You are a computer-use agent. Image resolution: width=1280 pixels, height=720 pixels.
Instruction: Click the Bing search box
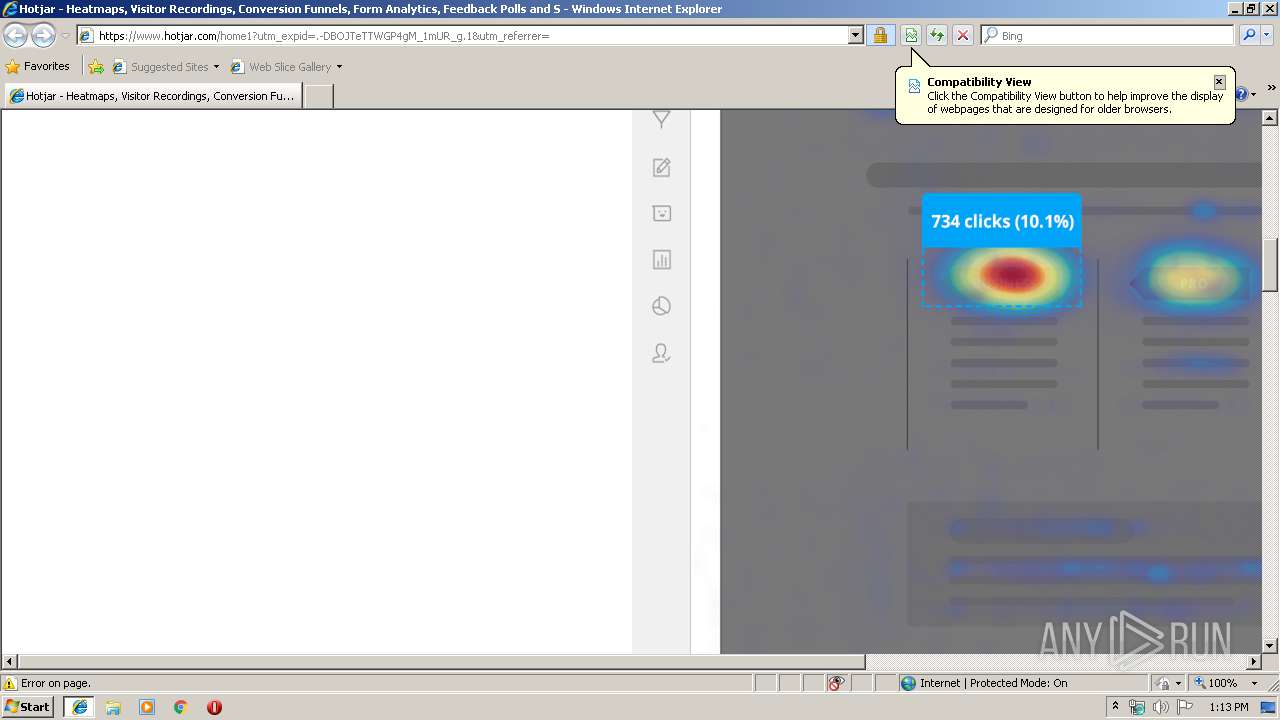1107,35
